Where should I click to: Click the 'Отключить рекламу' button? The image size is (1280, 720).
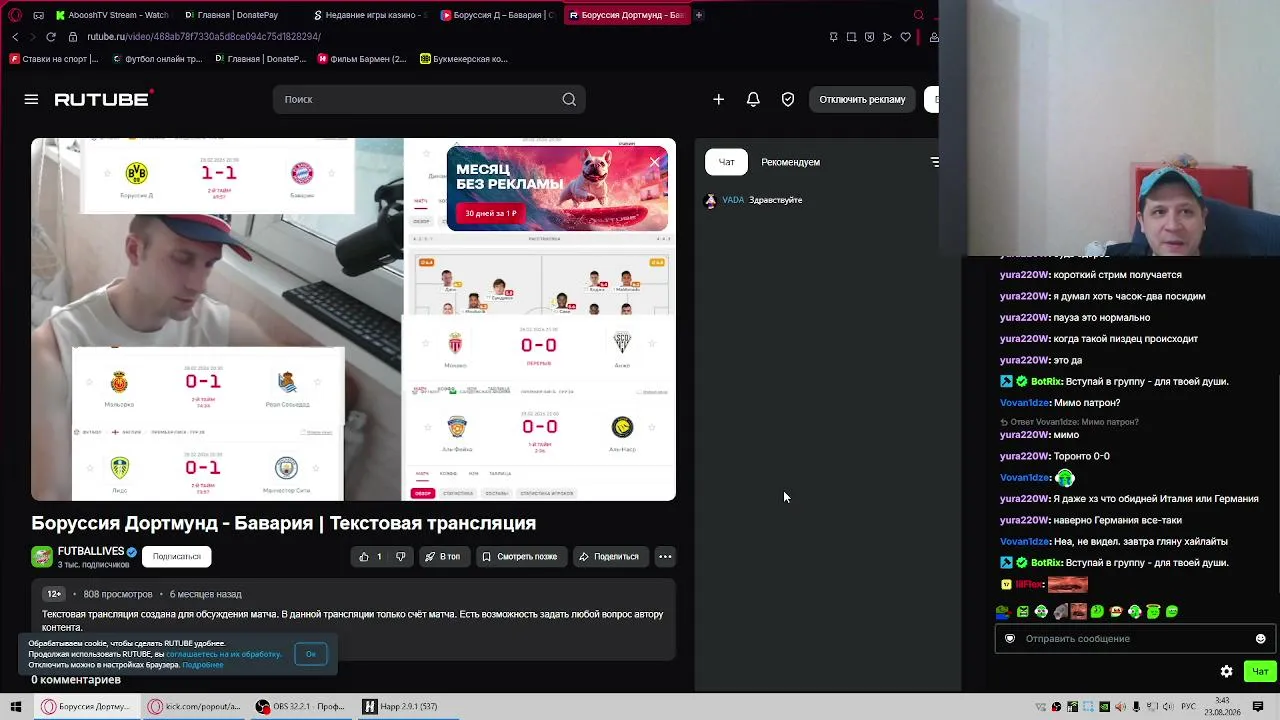862,99
